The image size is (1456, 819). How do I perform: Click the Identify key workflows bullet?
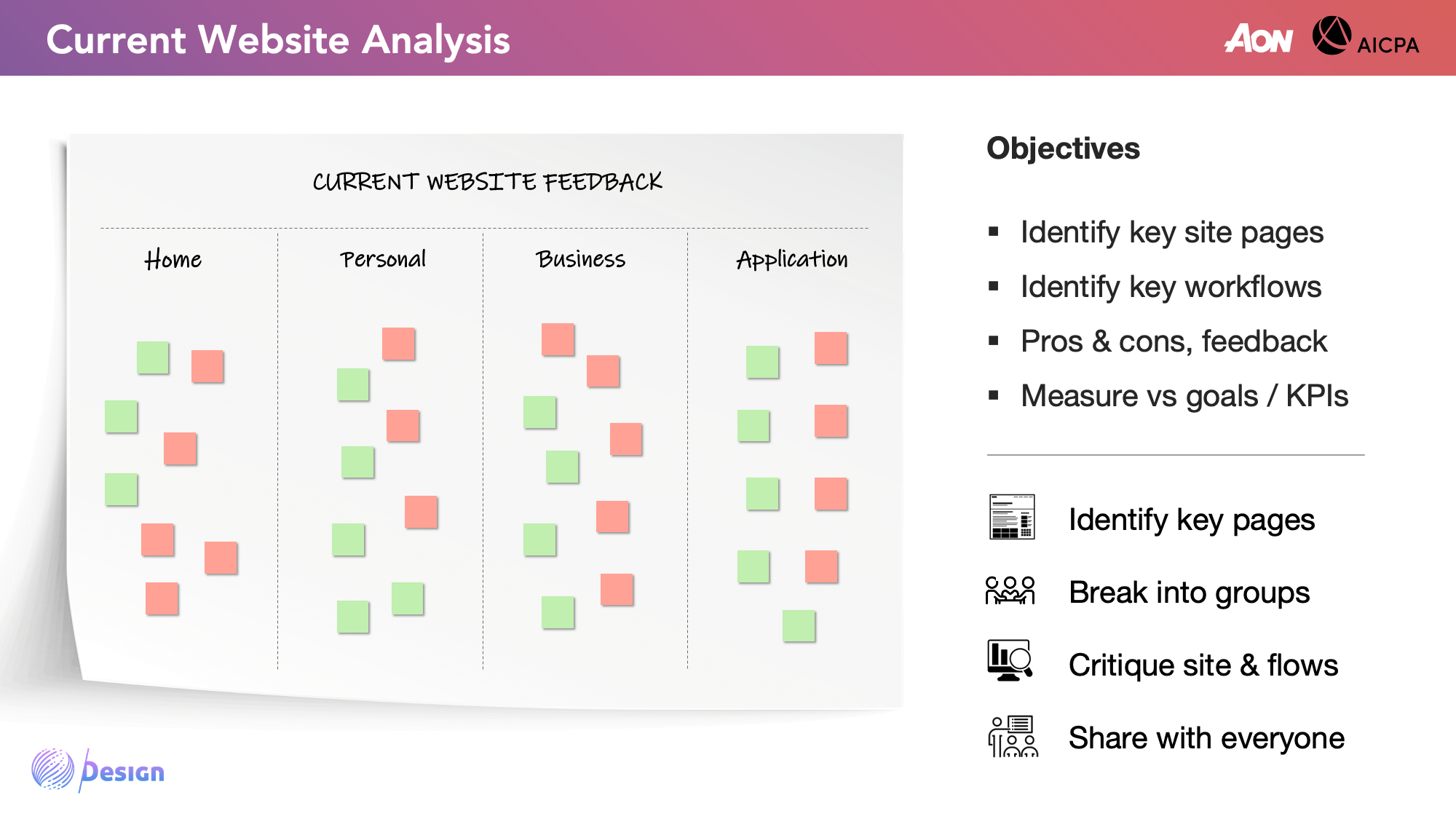coord(1171,287)
